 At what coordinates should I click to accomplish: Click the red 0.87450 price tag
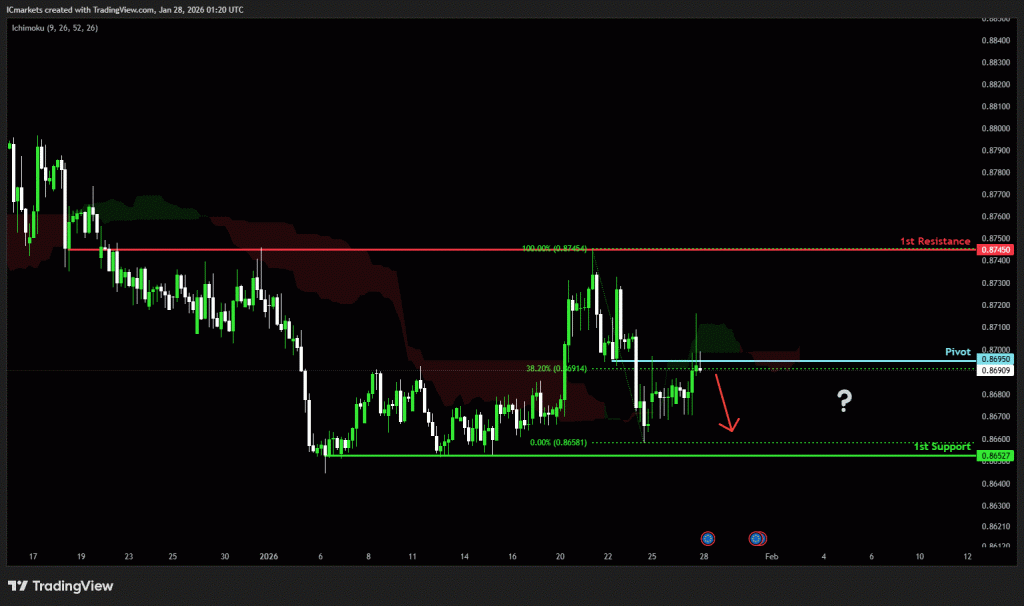(x=997, y=249)
